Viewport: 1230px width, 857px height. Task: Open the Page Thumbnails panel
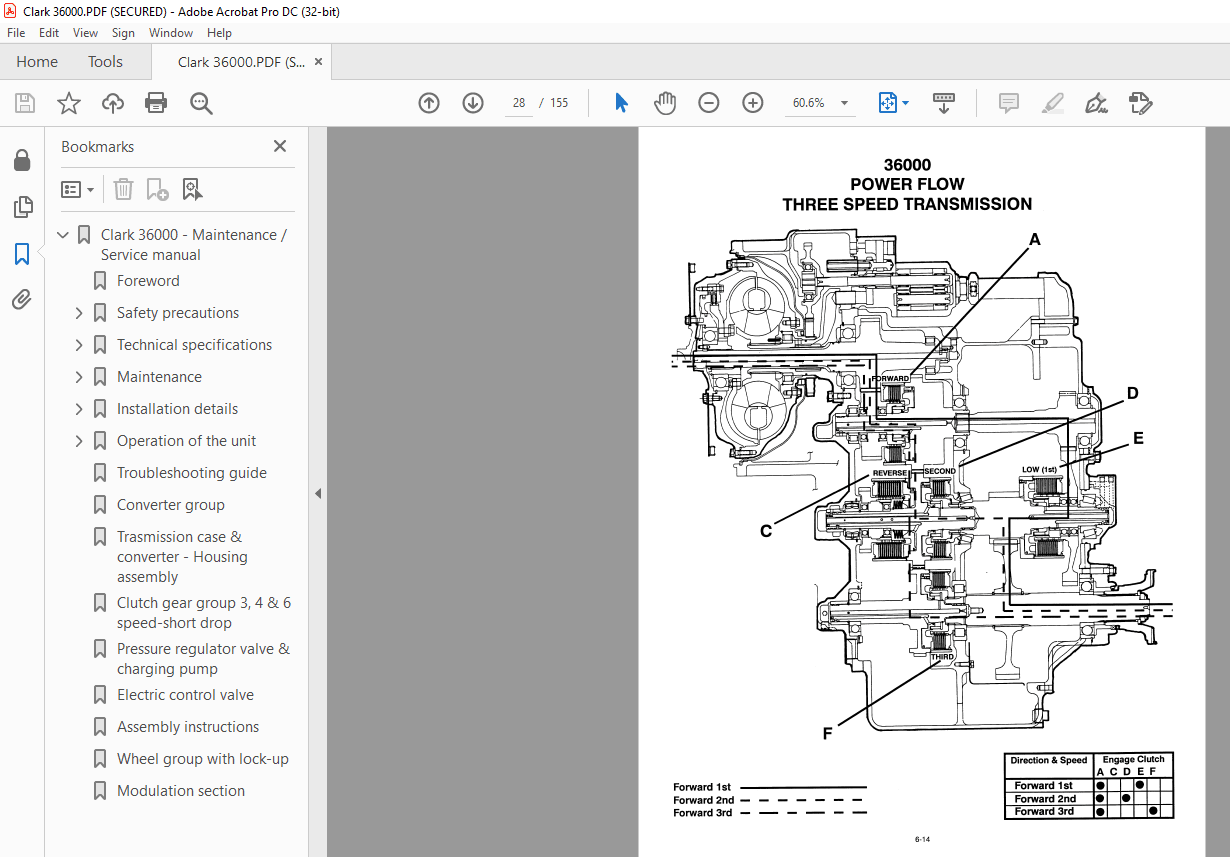(x=22, y=207)
